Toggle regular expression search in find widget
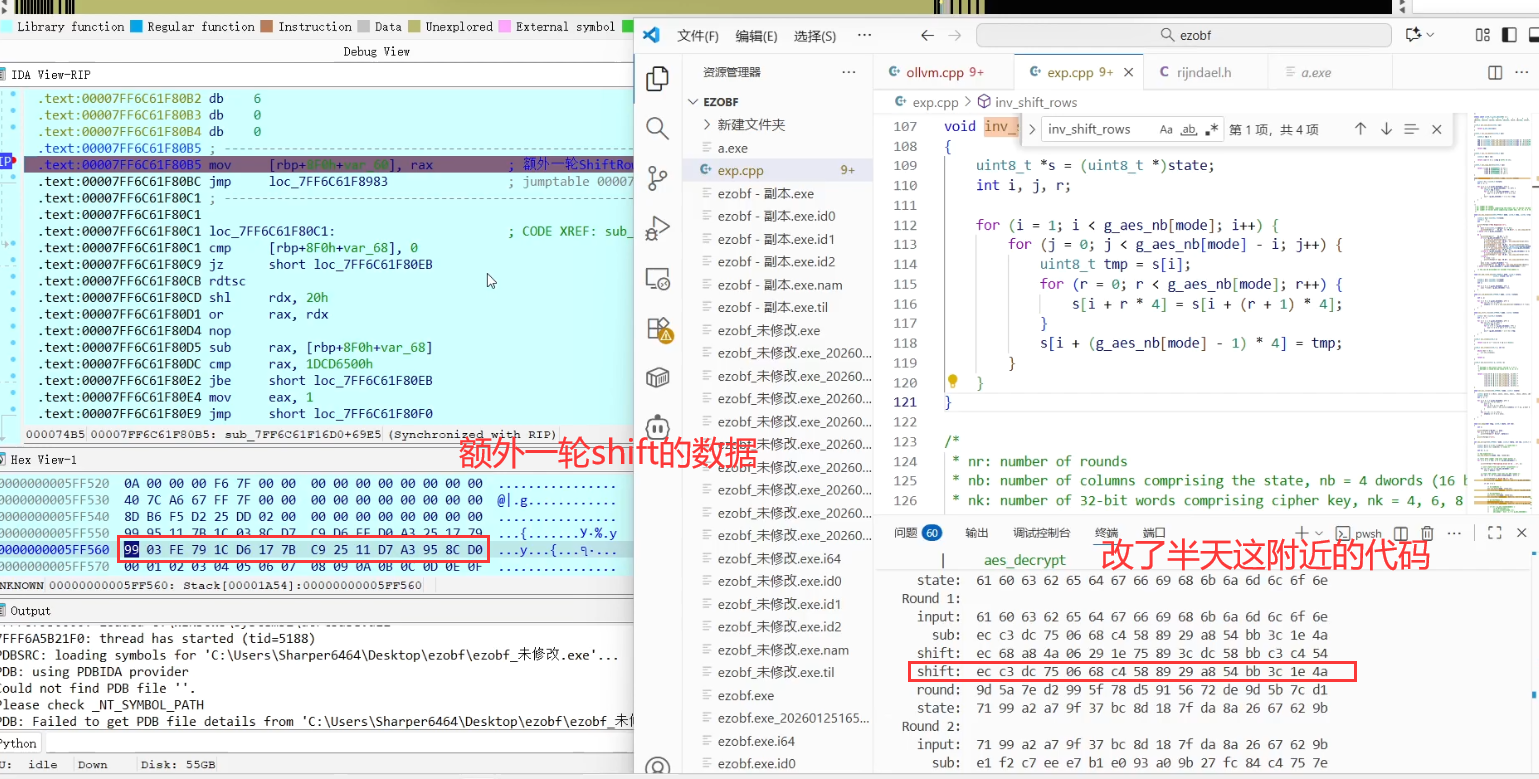1539x779 pixels. pyautogui.click(x=1212, y=129)
